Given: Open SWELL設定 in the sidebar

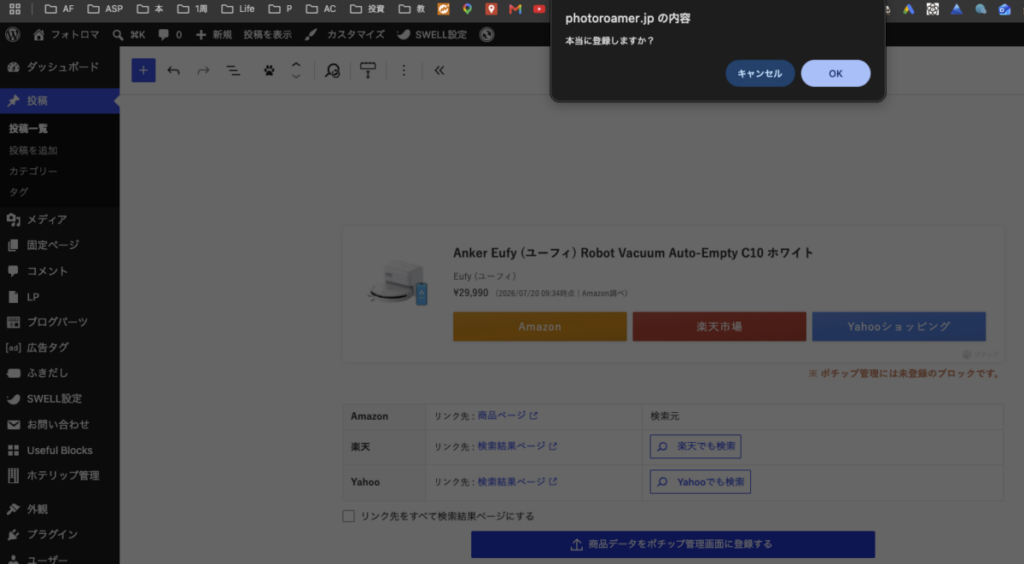Looking at the screenshot, I should (59, 398).
